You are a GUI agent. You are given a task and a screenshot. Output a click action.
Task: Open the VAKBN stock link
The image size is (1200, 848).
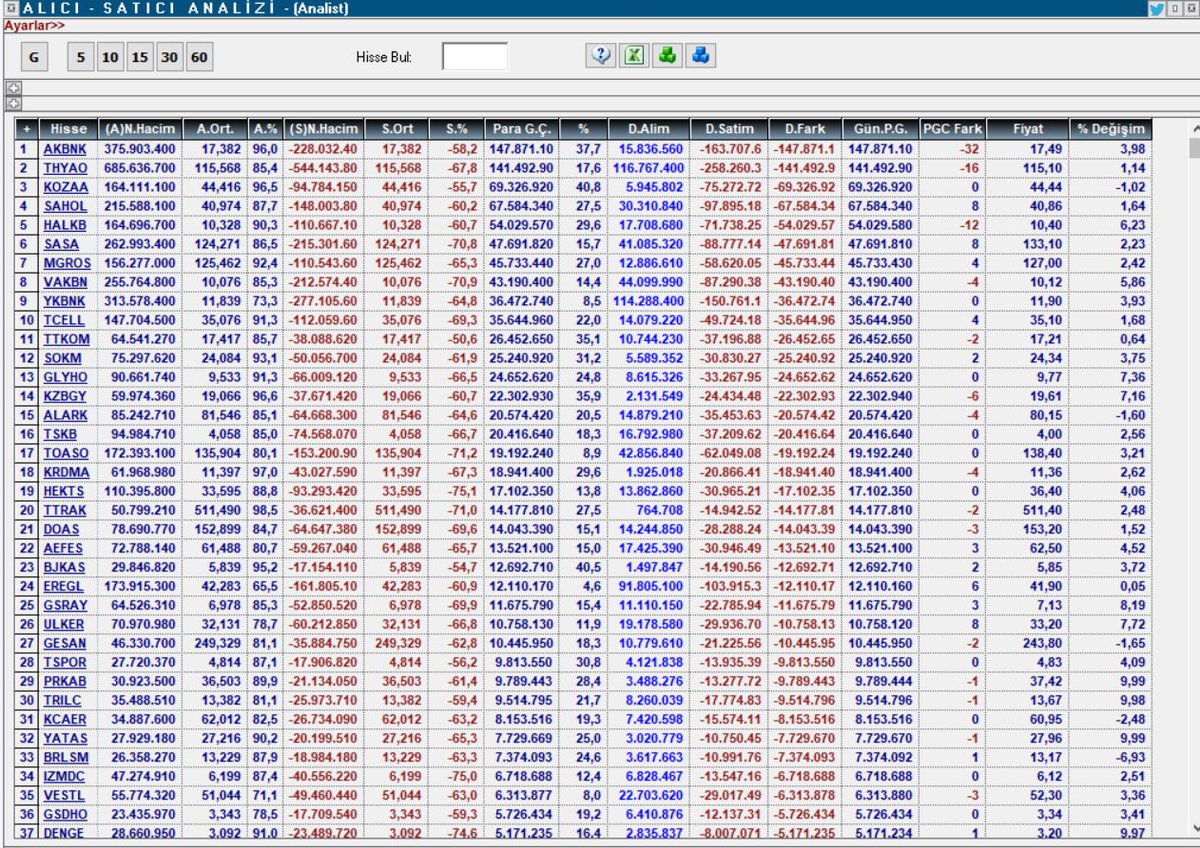(65, 282)
